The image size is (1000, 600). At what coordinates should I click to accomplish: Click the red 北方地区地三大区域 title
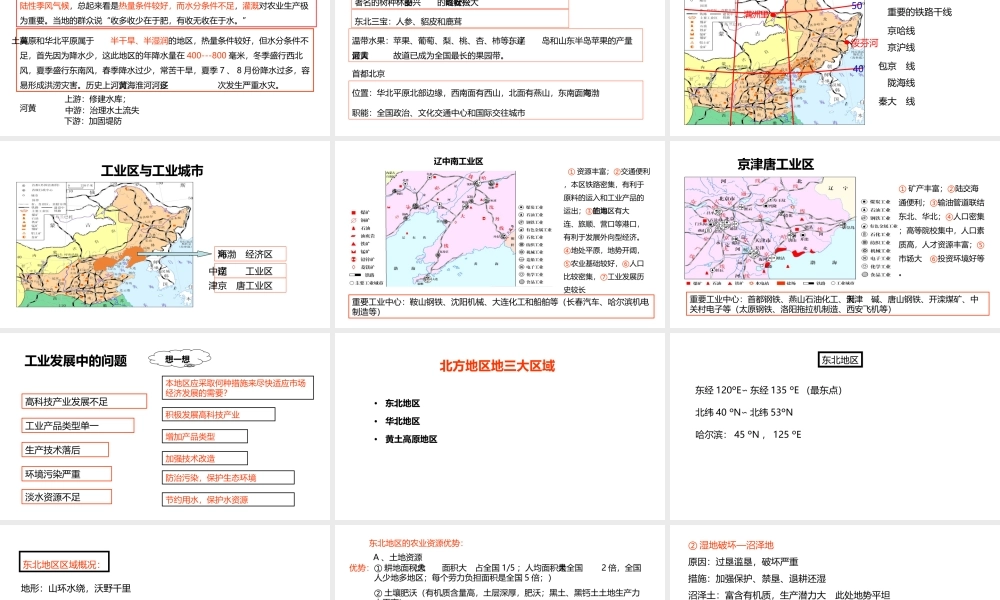click(x=497, y=366)
